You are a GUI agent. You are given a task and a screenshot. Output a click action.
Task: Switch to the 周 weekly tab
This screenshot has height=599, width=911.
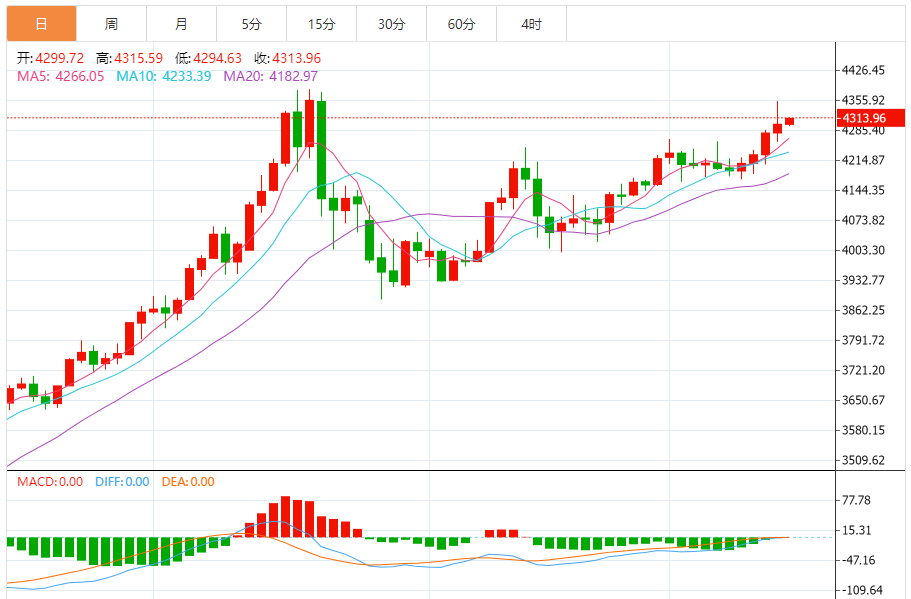[112, 24]
